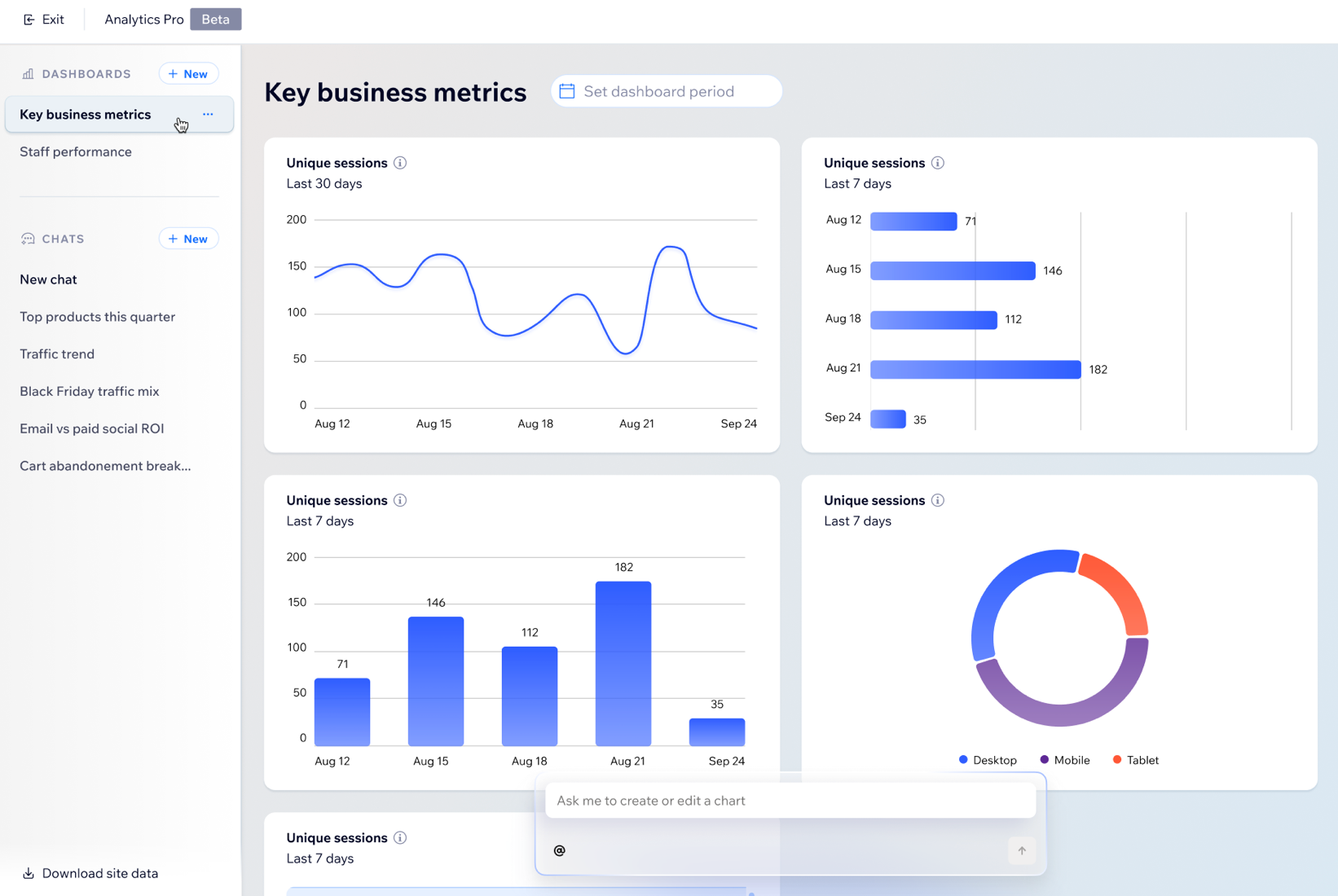Image resolution: width=1338 pixels, height=896 pixels.
Task: Click the Tablet legend color dot
Action: [1117, 760]
